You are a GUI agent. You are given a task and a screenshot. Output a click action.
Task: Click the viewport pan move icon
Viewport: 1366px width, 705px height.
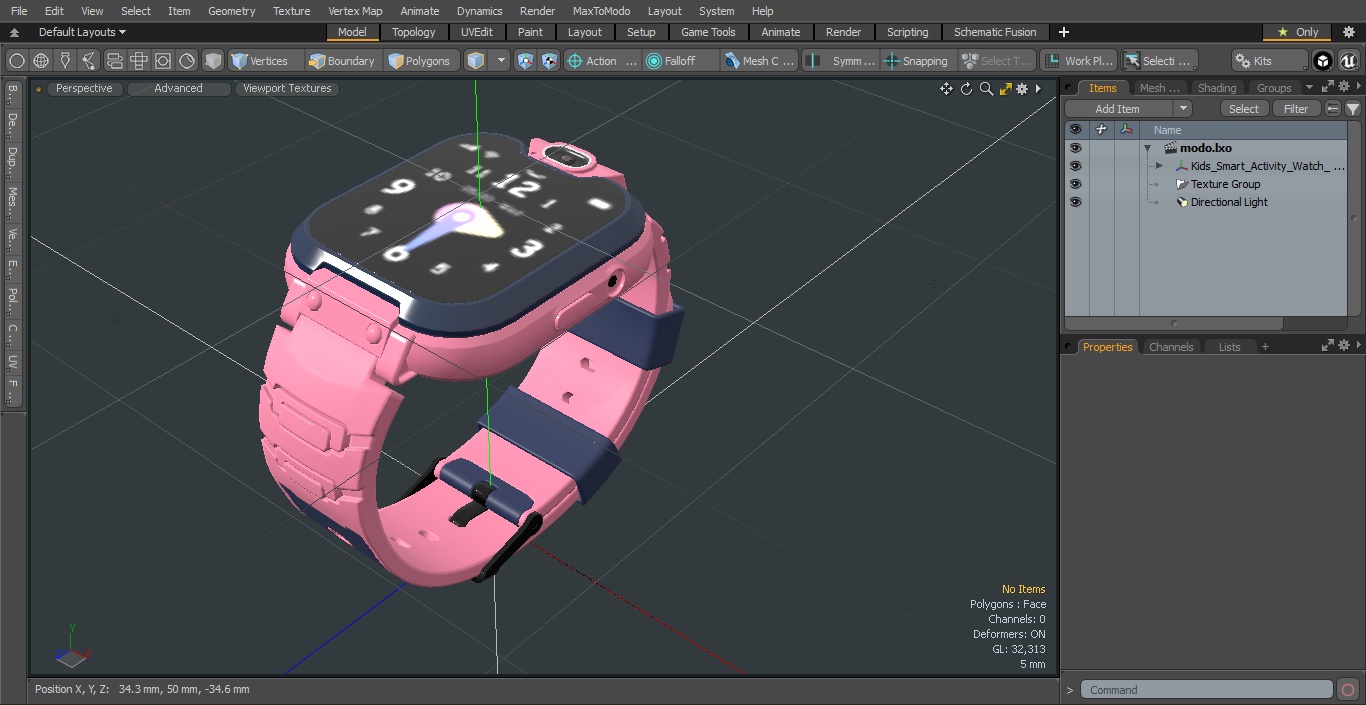(946, 89)
